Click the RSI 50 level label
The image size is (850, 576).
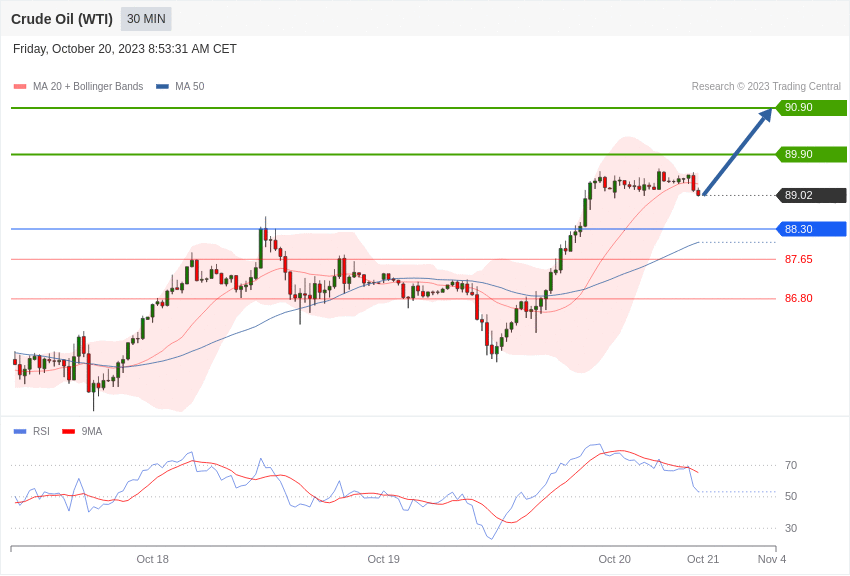click(x=791, y=496)
